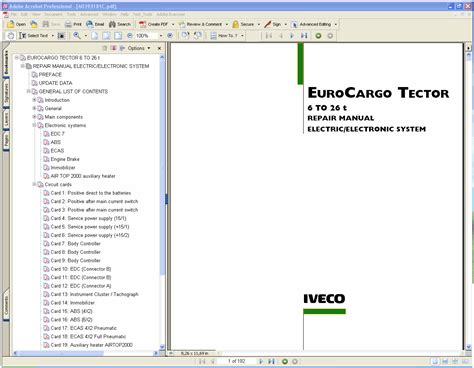This screenshot has height=368, width=474.
Task: Switch to Facing pages layout
Action: tap(465, 361)
